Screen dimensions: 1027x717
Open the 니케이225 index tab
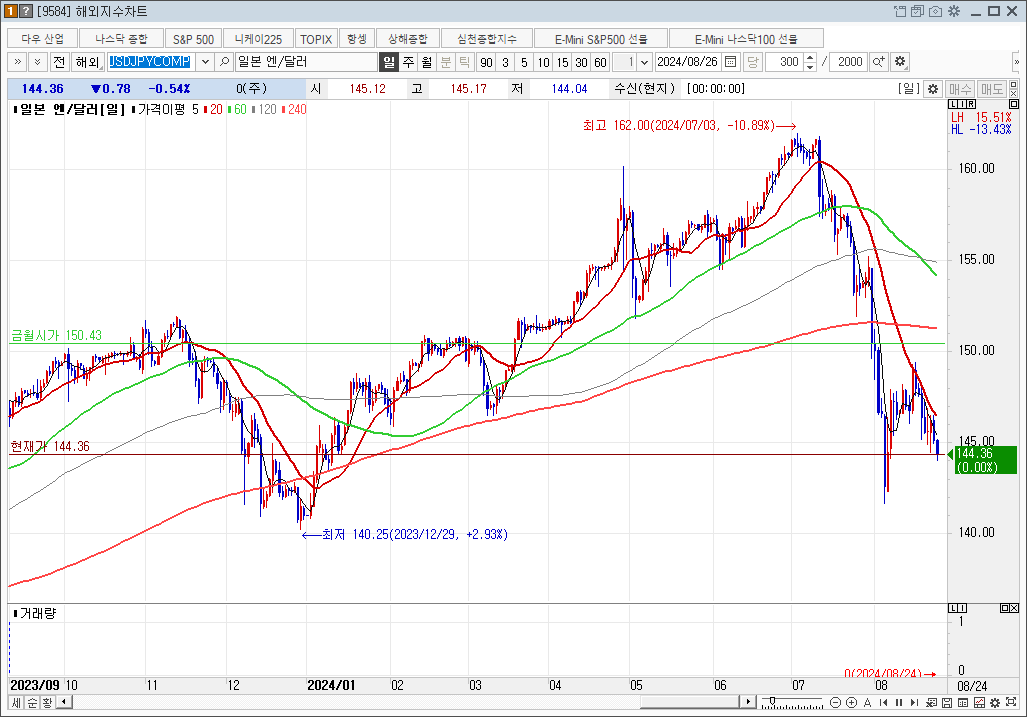click(x=258, y=38)
